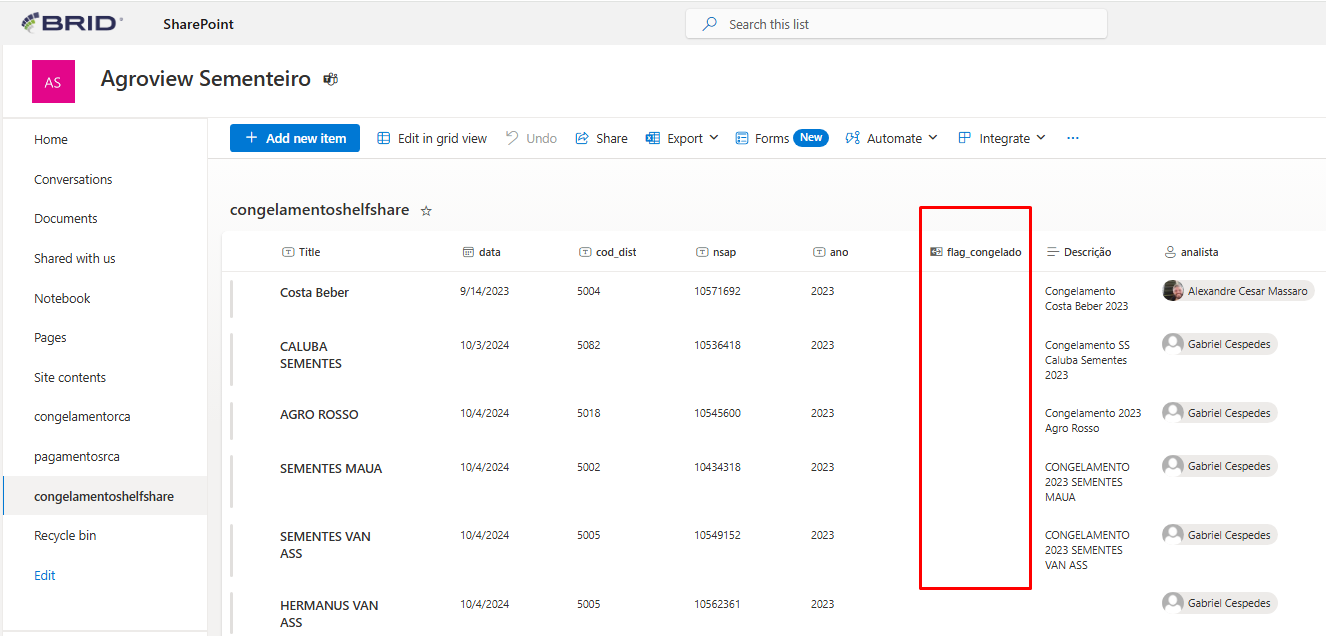Image resolution: width=1326 pixels, height=636 pixels.
Task: Open the flag_congelado column header
Action: point(975,252)
